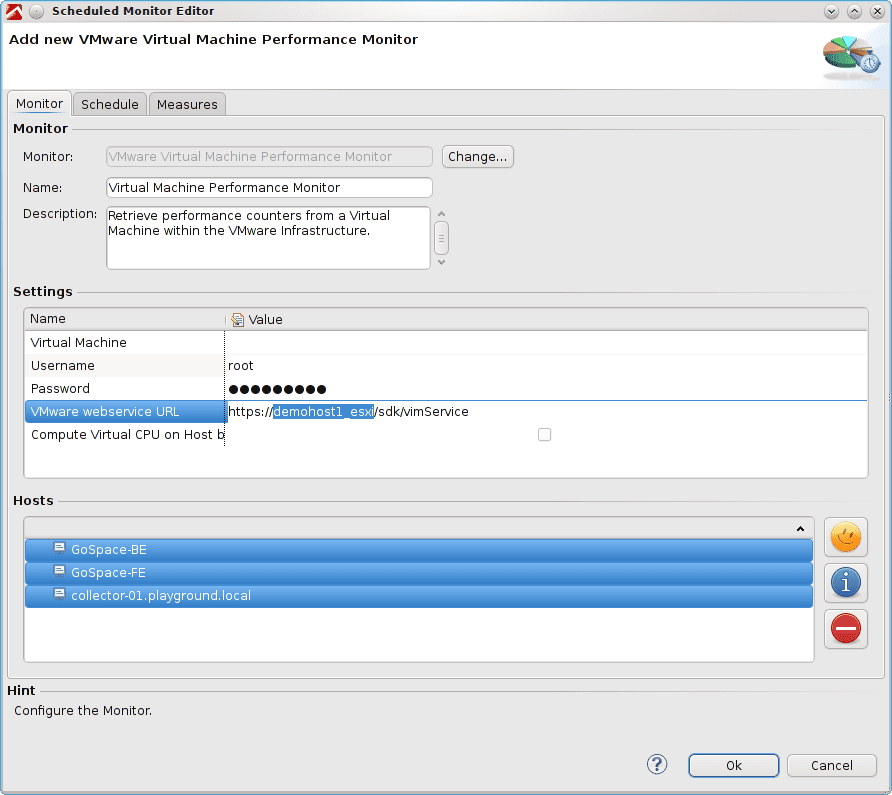This screenshot has width=892, height=795.
Task: Click the Username value 'root'
Action: [x=241, y=365]
